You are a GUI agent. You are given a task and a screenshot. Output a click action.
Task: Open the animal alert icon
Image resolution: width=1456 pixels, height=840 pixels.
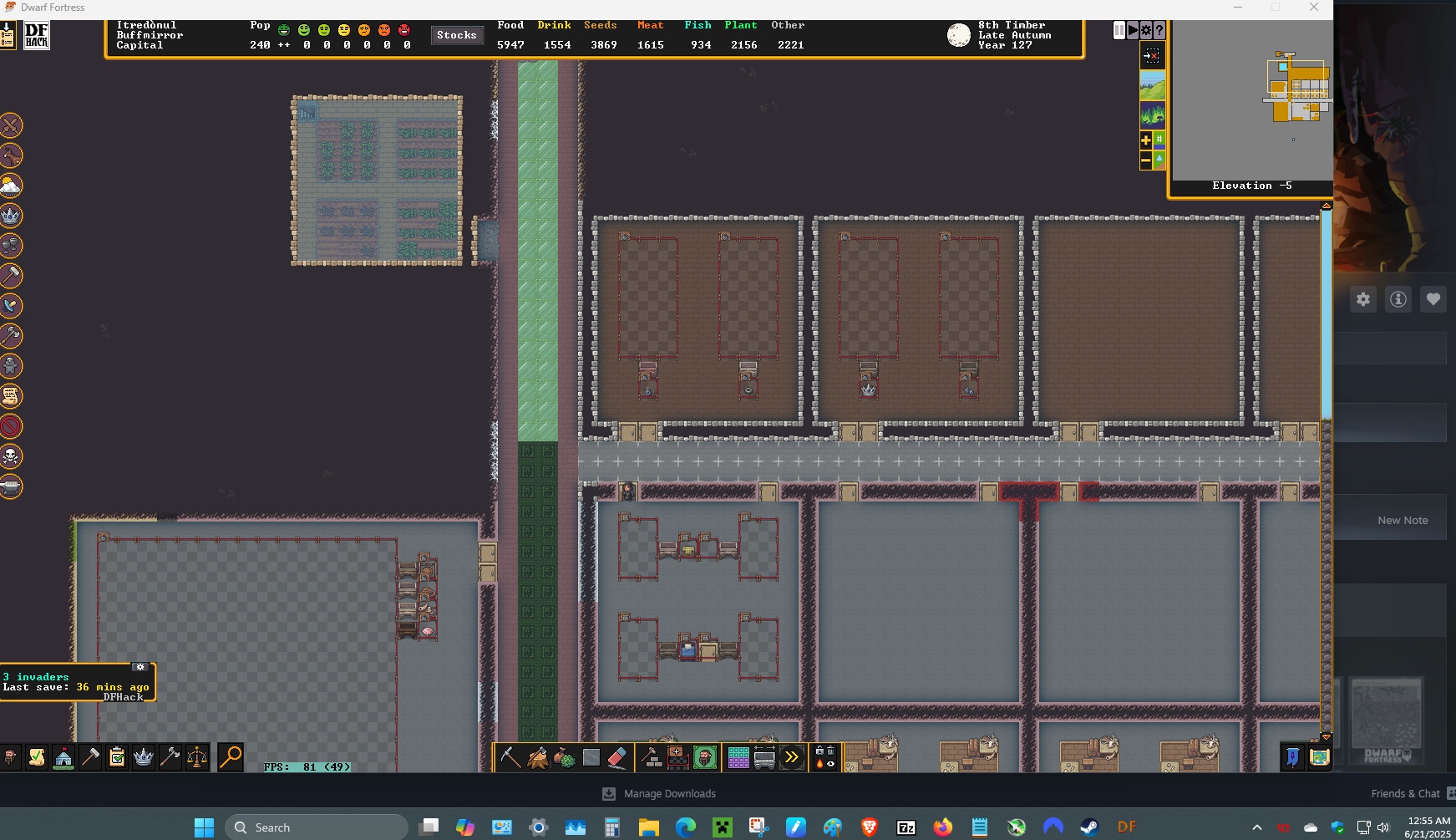10,155
